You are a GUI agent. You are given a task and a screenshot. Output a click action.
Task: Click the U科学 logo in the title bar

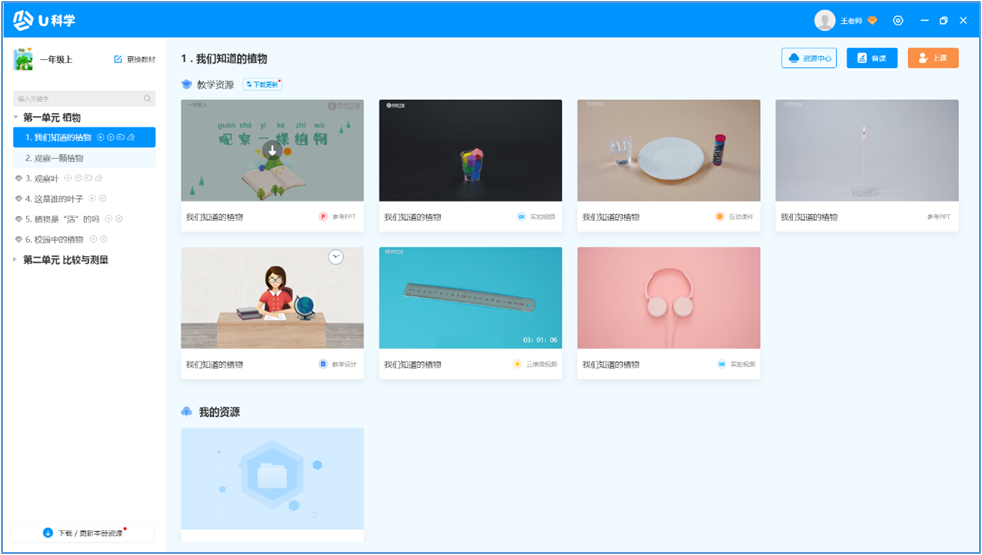(x=45, y=20)
